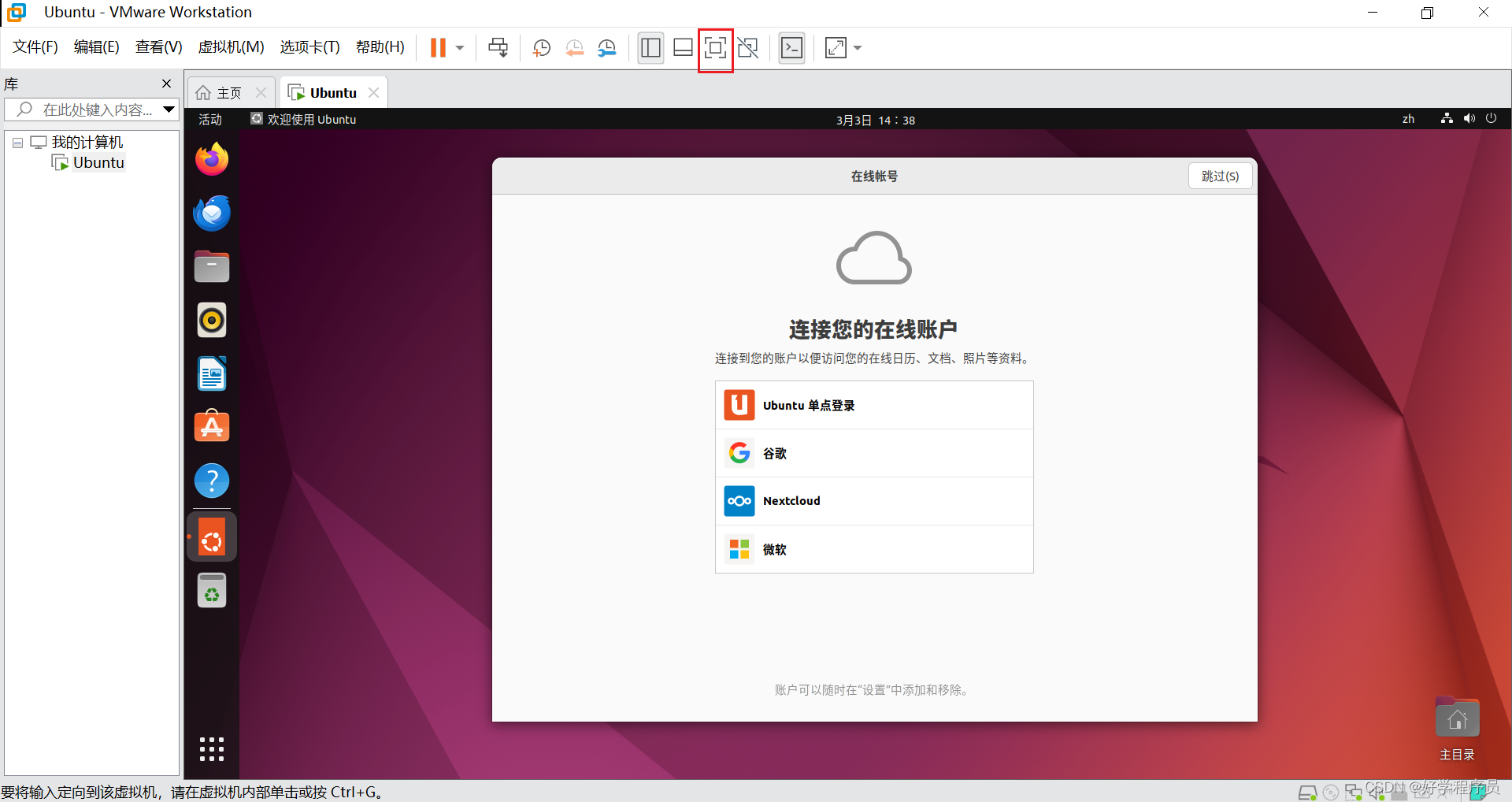The width and height of the screenshot is (1512, 802).
Task: Click the CD/DVD status bar icon
Action: click(x=1331, y=793)
